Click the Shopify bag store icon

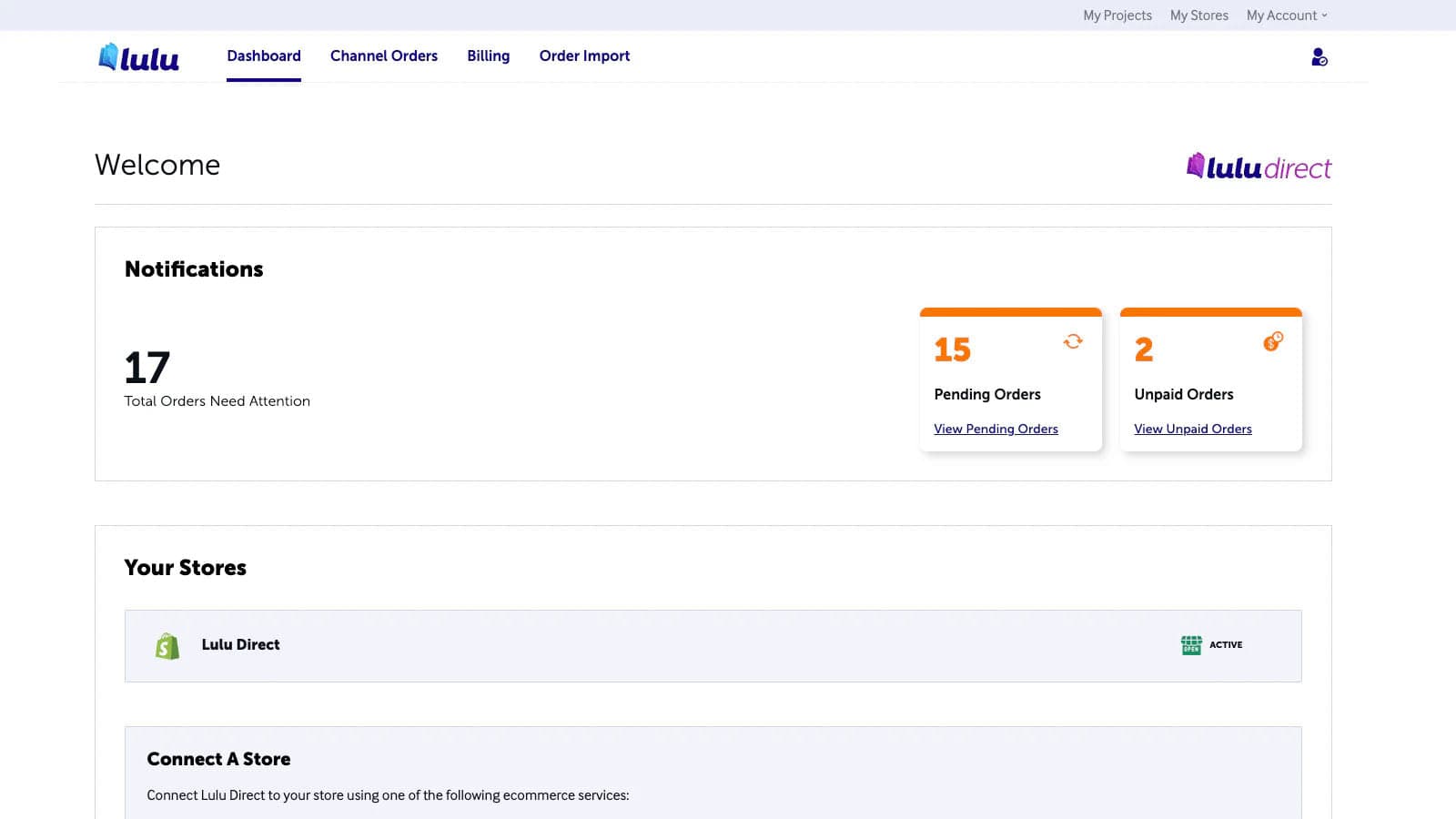pos(167,646)
